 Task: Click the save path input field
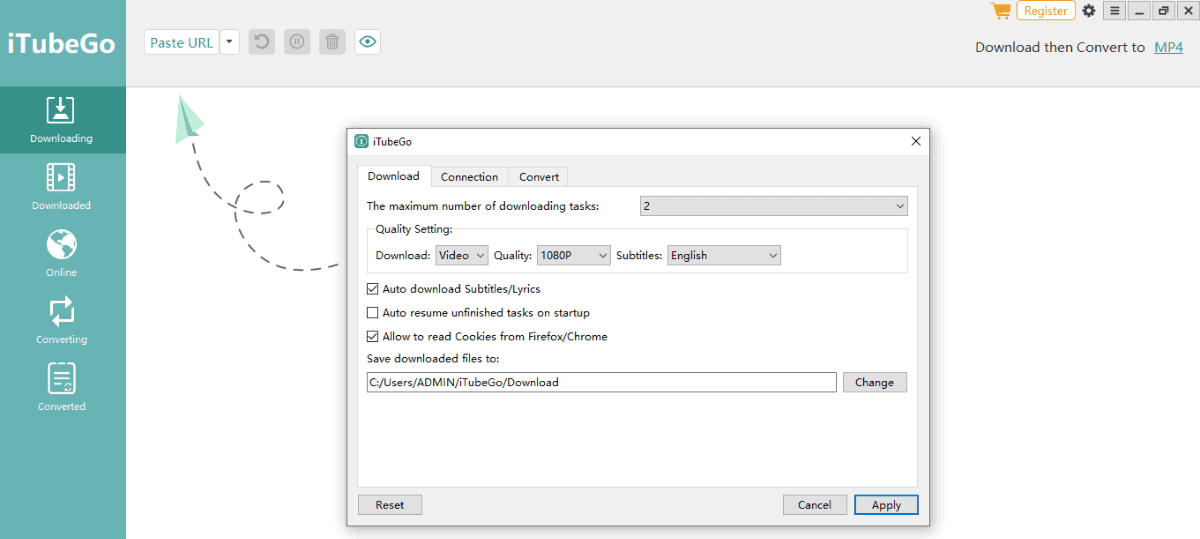[602, 382]
